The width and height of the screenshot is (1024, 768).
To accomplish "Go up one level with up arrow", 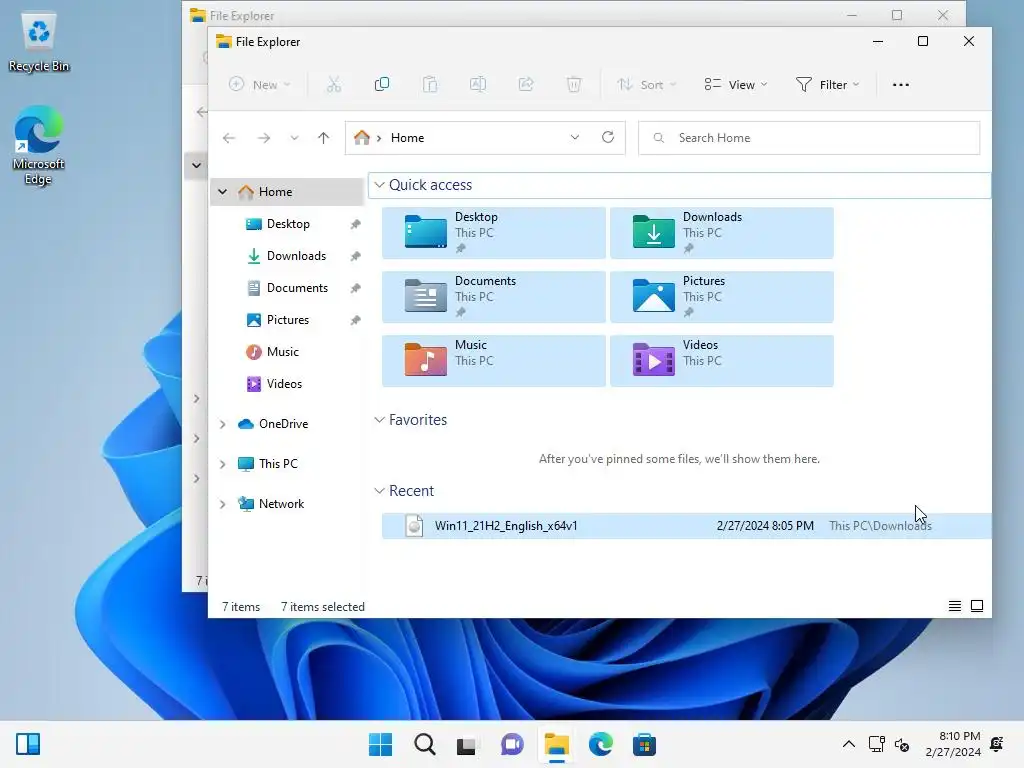I will tap(323, 138).
